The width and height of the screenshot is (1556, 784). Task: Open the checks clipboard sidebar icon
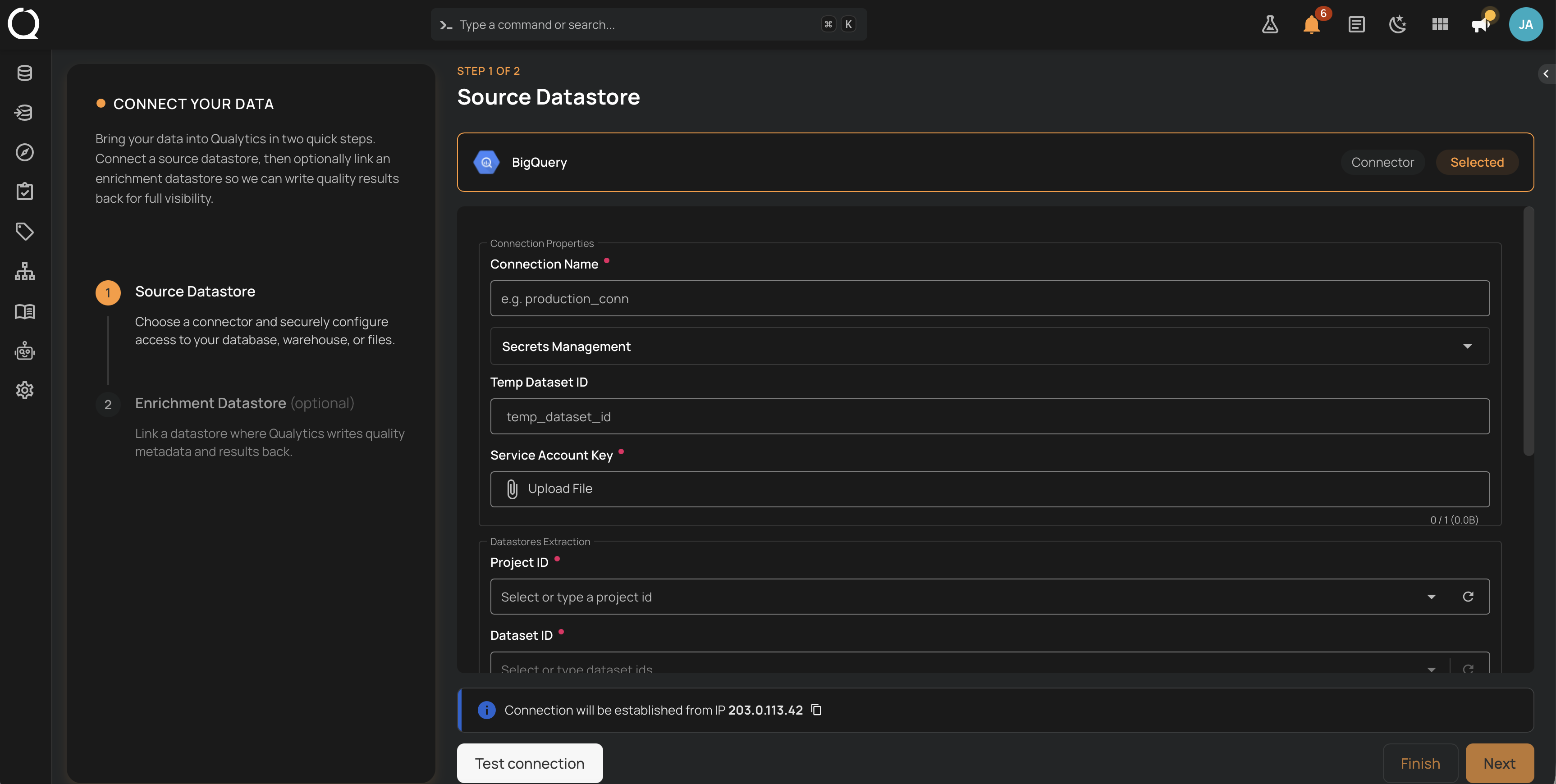pos(25,191)
